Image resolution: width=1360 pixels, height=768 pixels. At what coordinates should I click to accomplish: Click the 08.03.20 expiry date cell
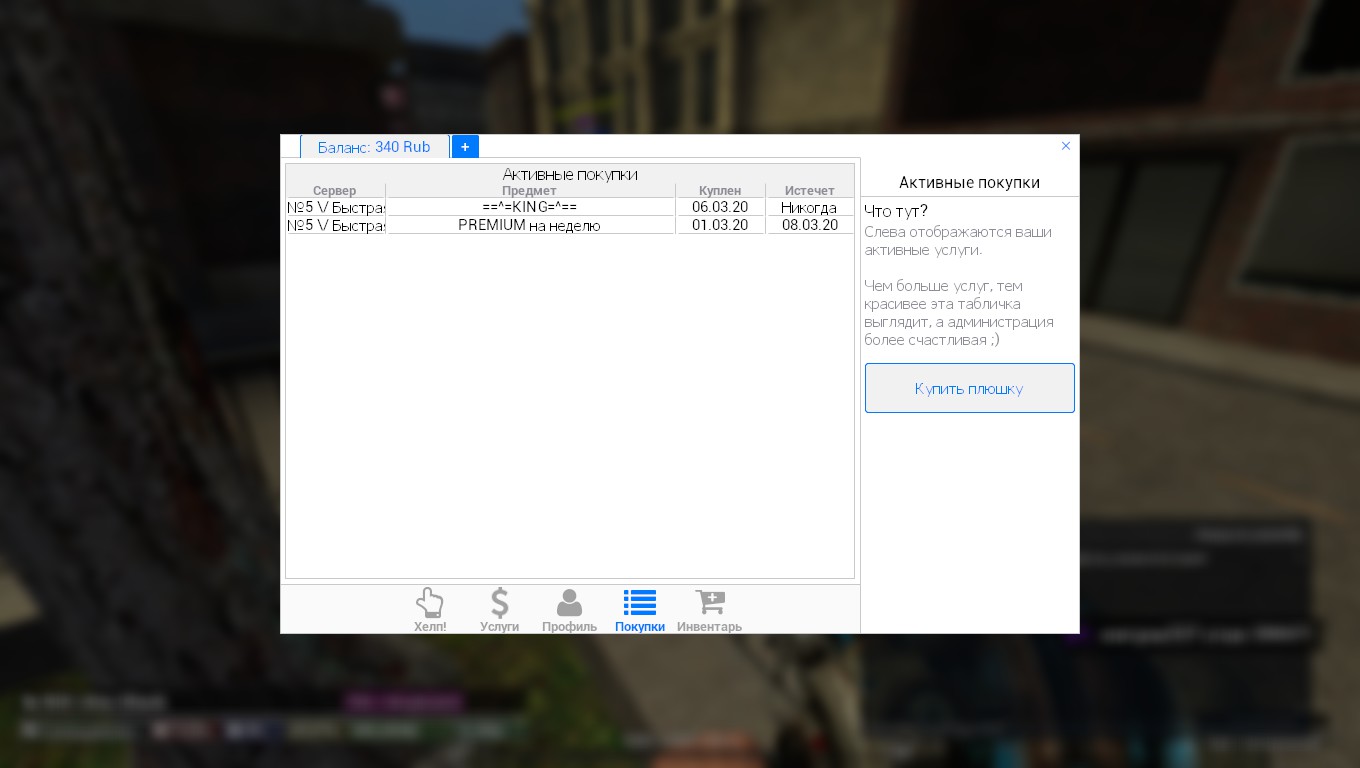pyautogui.click(x=809, y=226)
